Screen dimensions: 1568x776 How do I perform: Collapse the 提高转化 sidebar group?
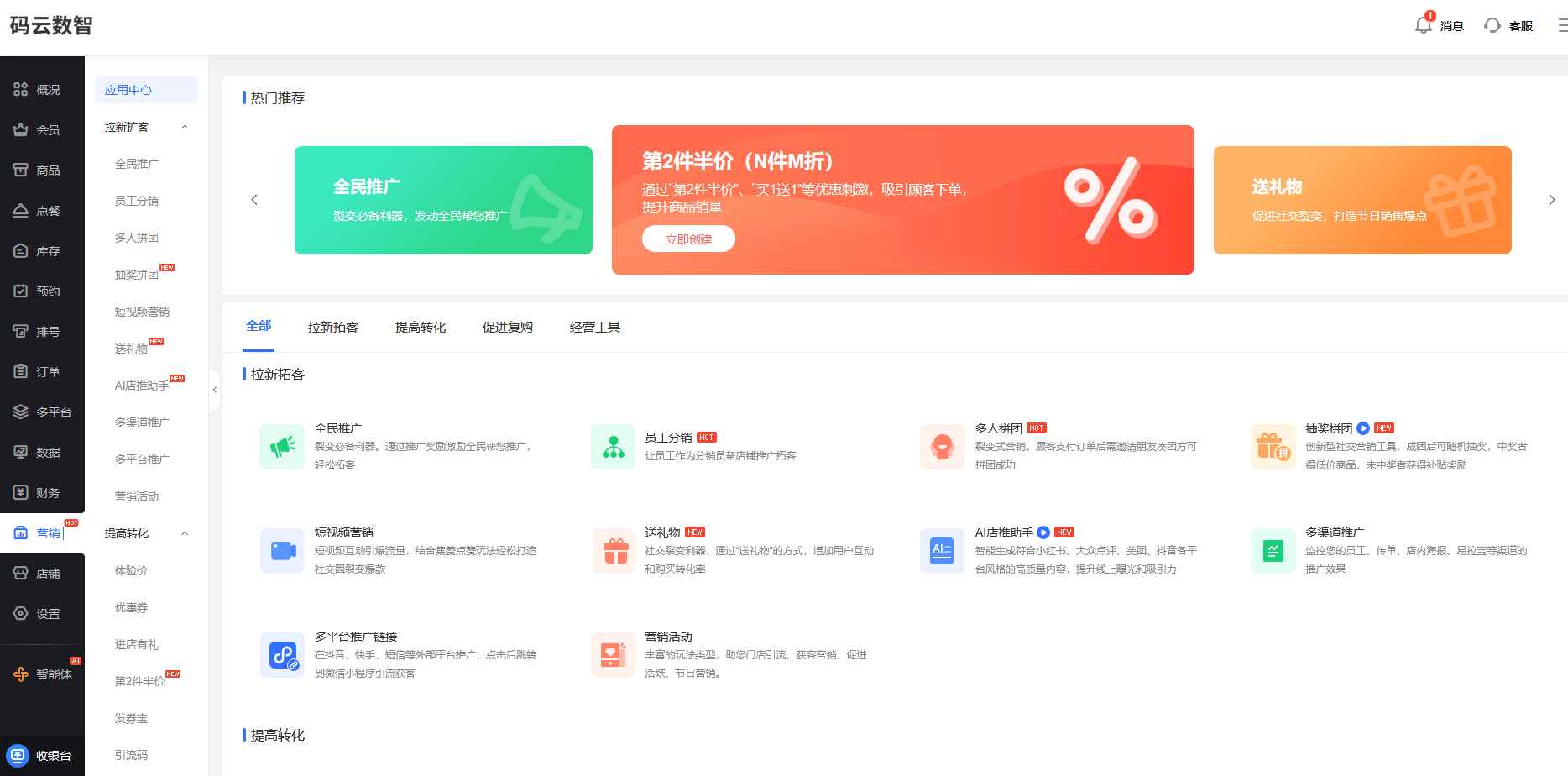tap(185, 533)
